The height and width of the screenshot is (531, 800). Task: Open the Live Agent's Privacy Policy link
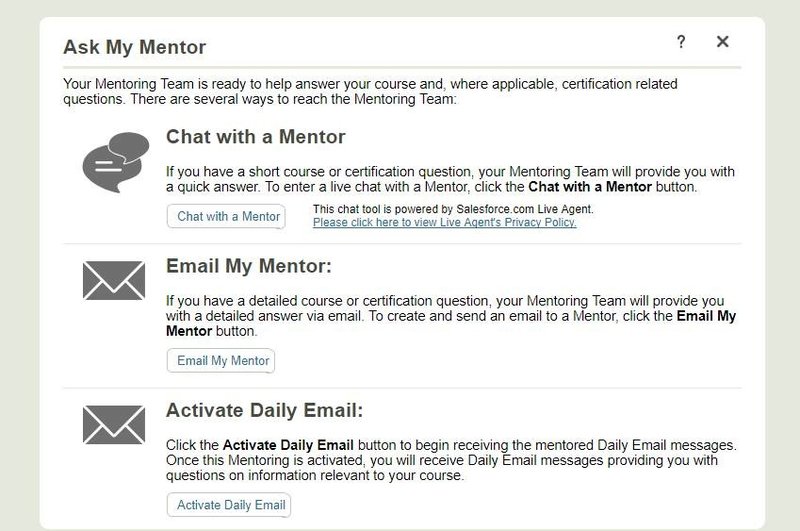tap(444, 222)
